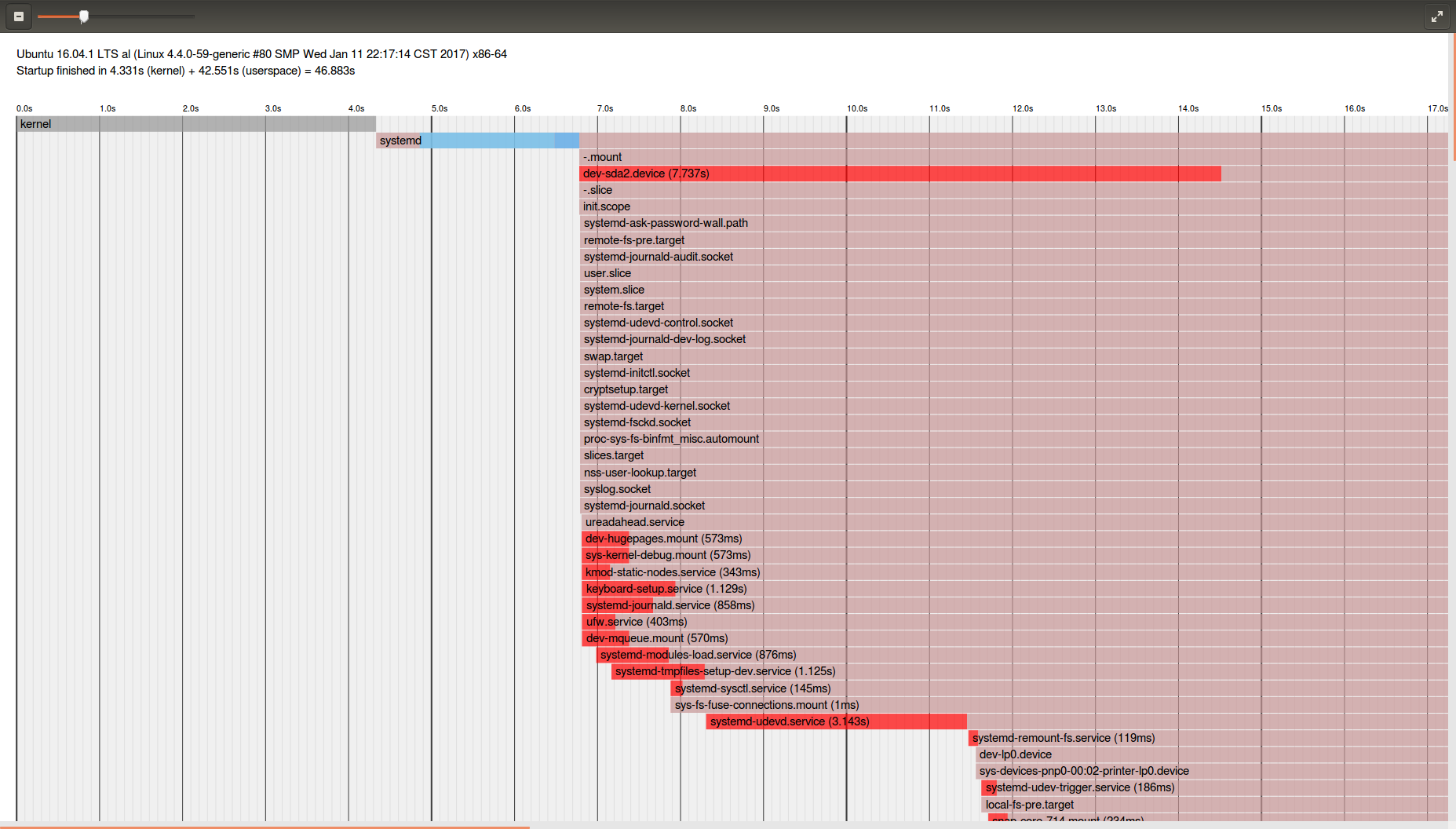
Task: Click systemd-remount-fs.service (119ms) bar
Action: pos(973,738)
